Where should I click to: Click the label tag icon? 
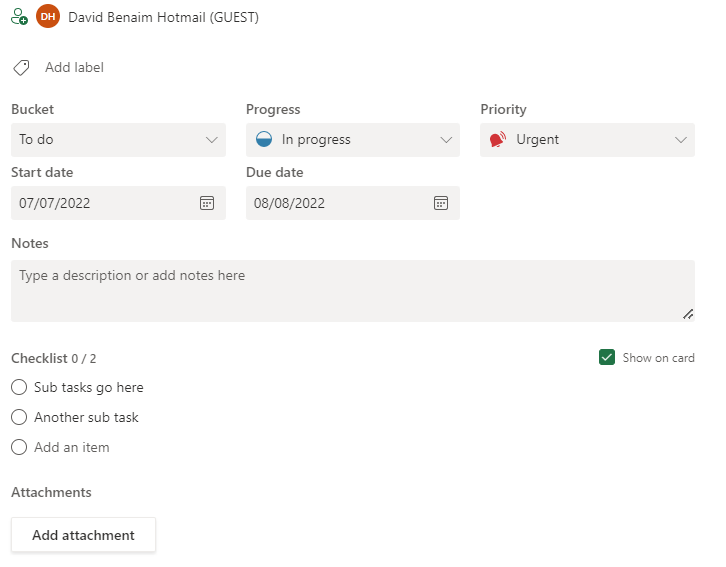(20, 68)
